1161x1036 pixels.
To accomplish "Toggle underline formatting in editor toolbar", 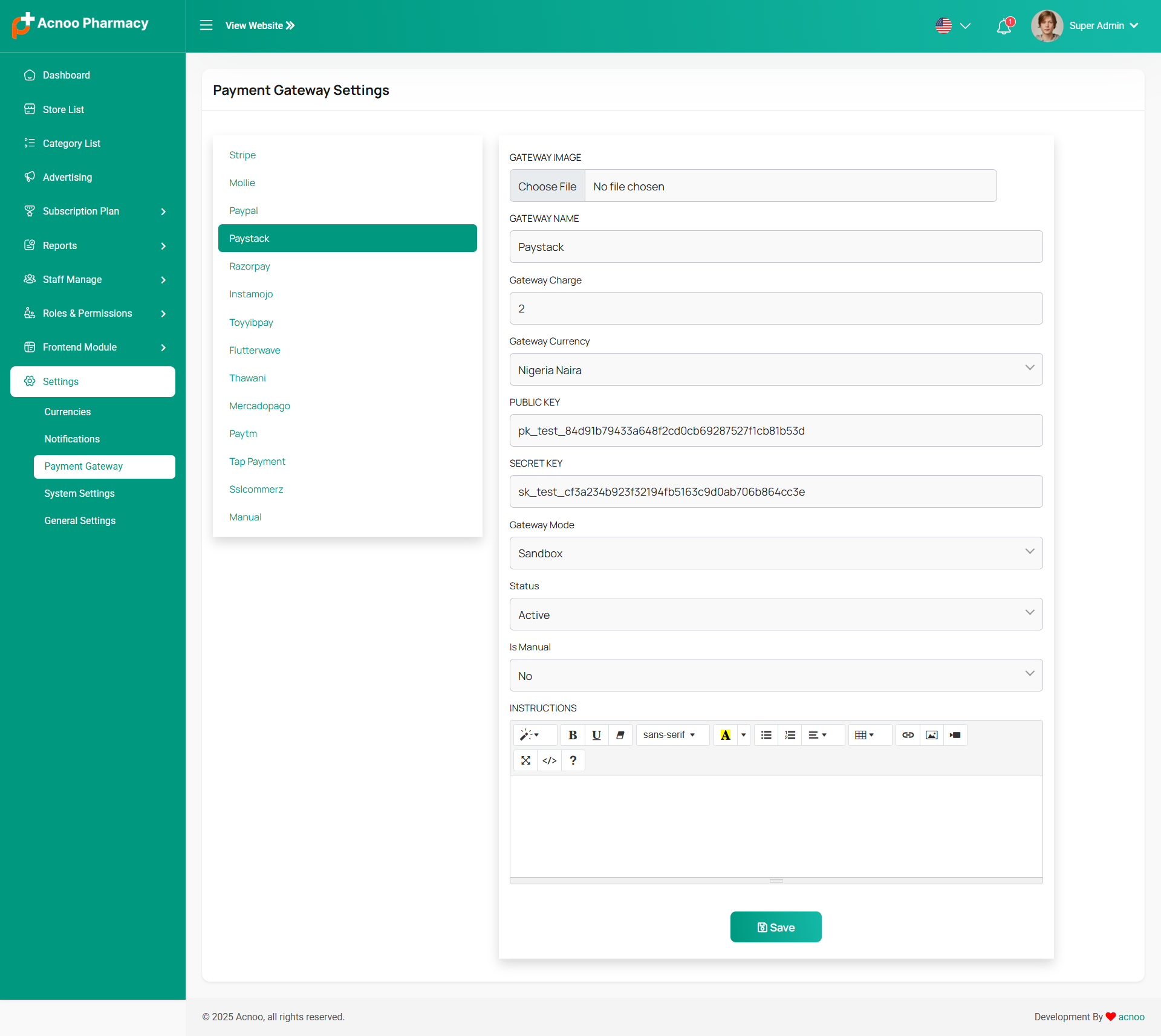I will coord(596,735).
